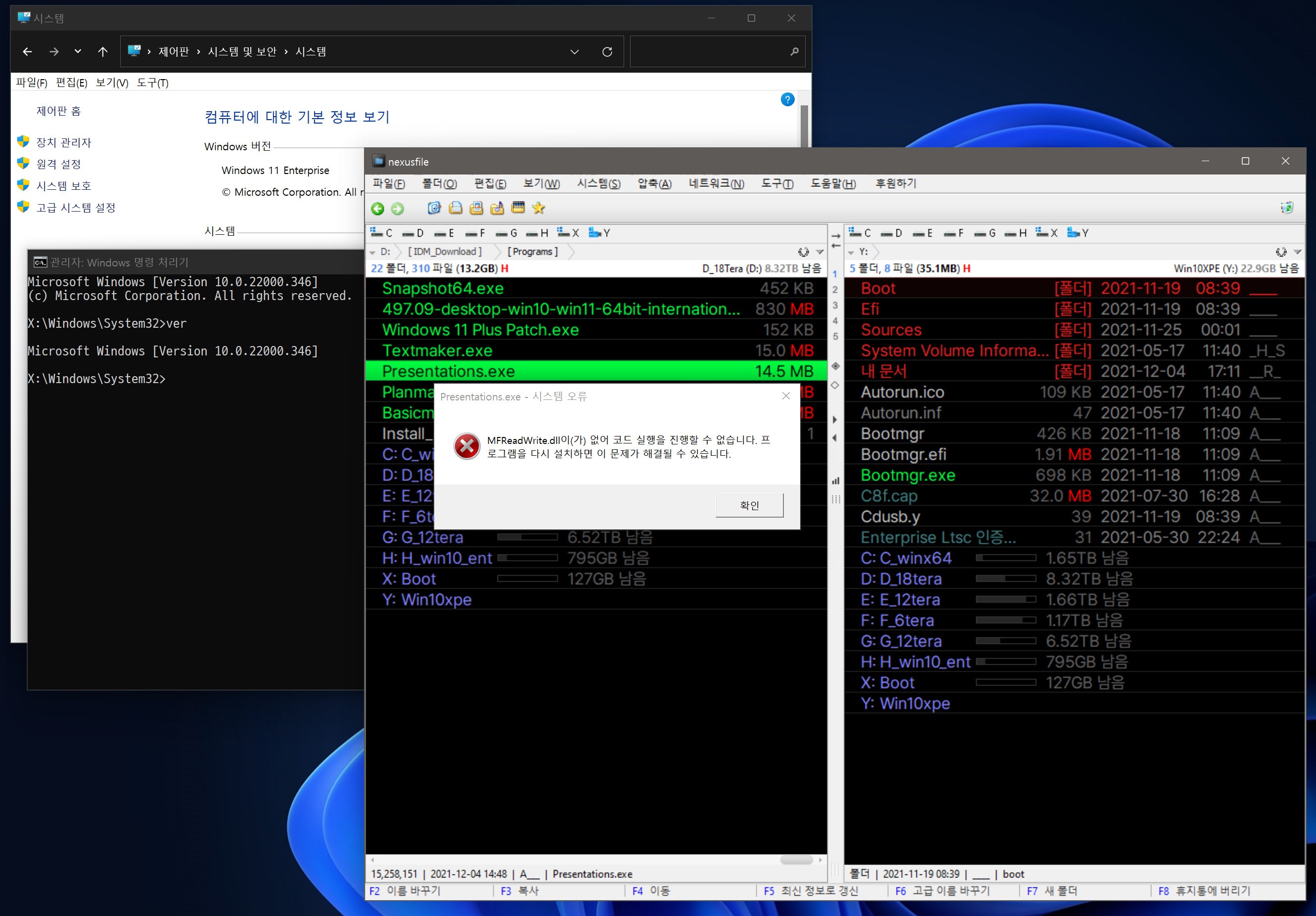Go forward with nexusfile green forward arrow

397,209
